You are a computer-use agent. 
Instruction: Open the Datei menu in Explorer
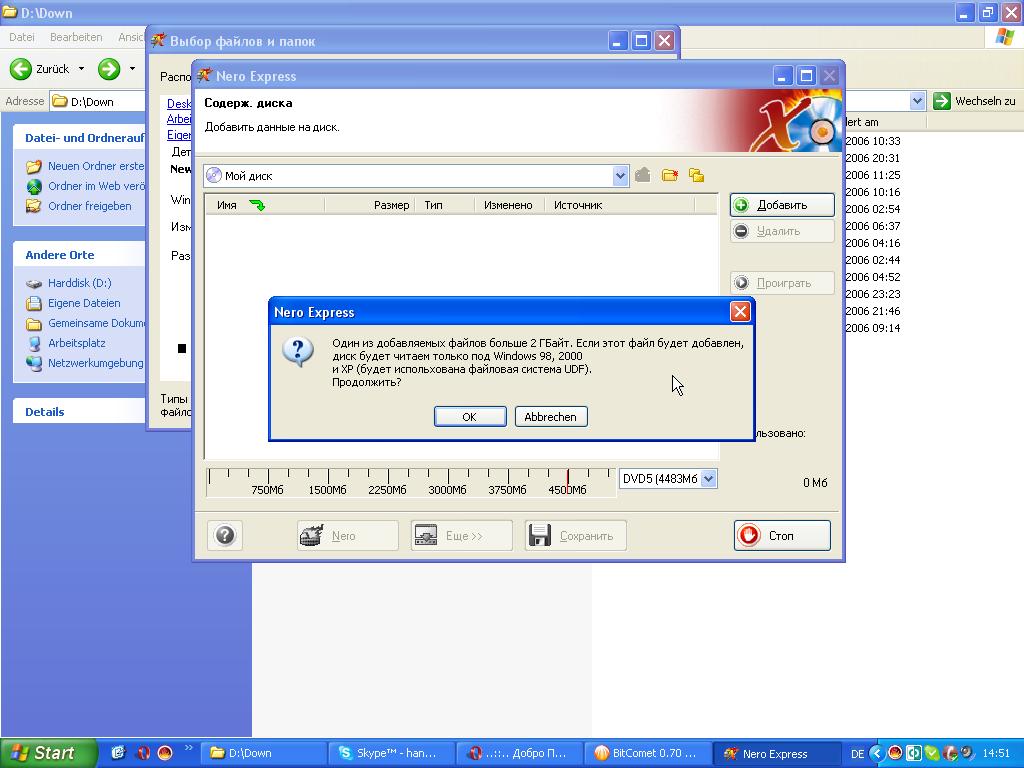coord(22,37)
